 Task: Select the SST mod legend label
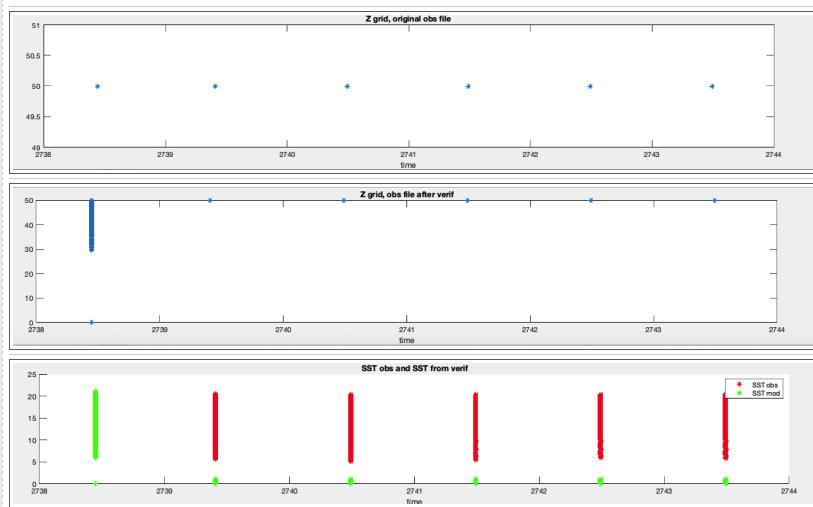point(764,393)
